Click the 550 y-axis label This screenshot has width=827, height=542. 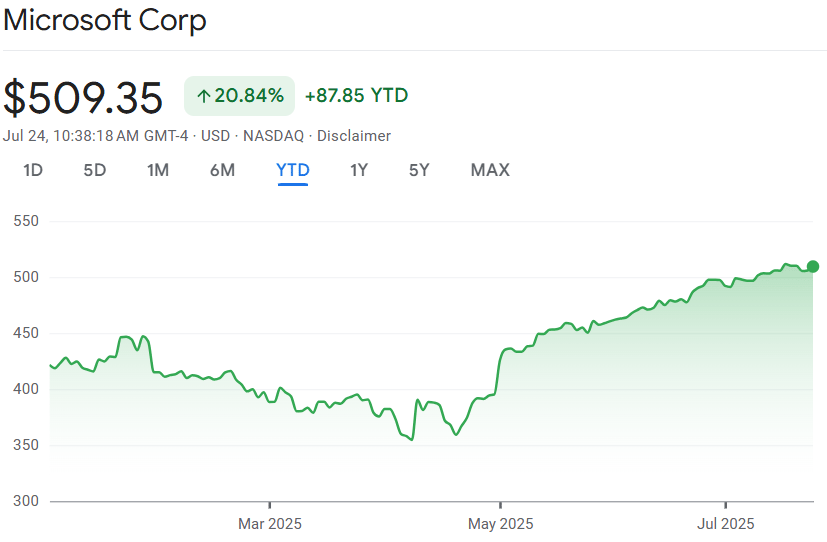coord(26,221)
